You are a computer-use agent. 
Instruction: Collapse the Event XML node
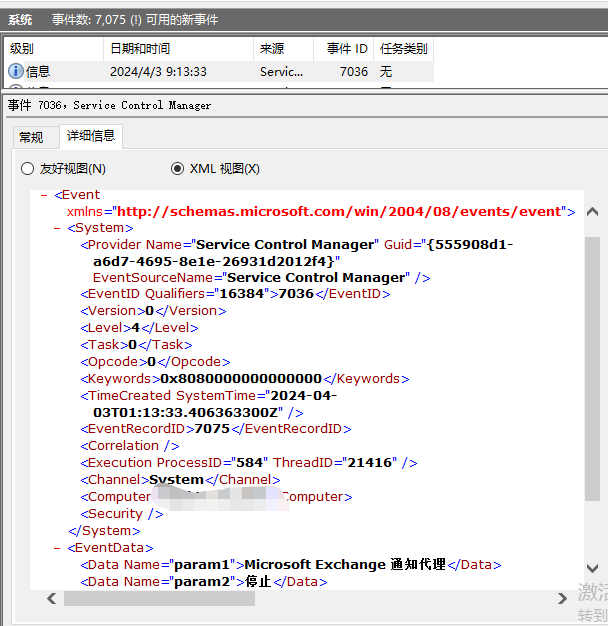click(x=44, y=195)
